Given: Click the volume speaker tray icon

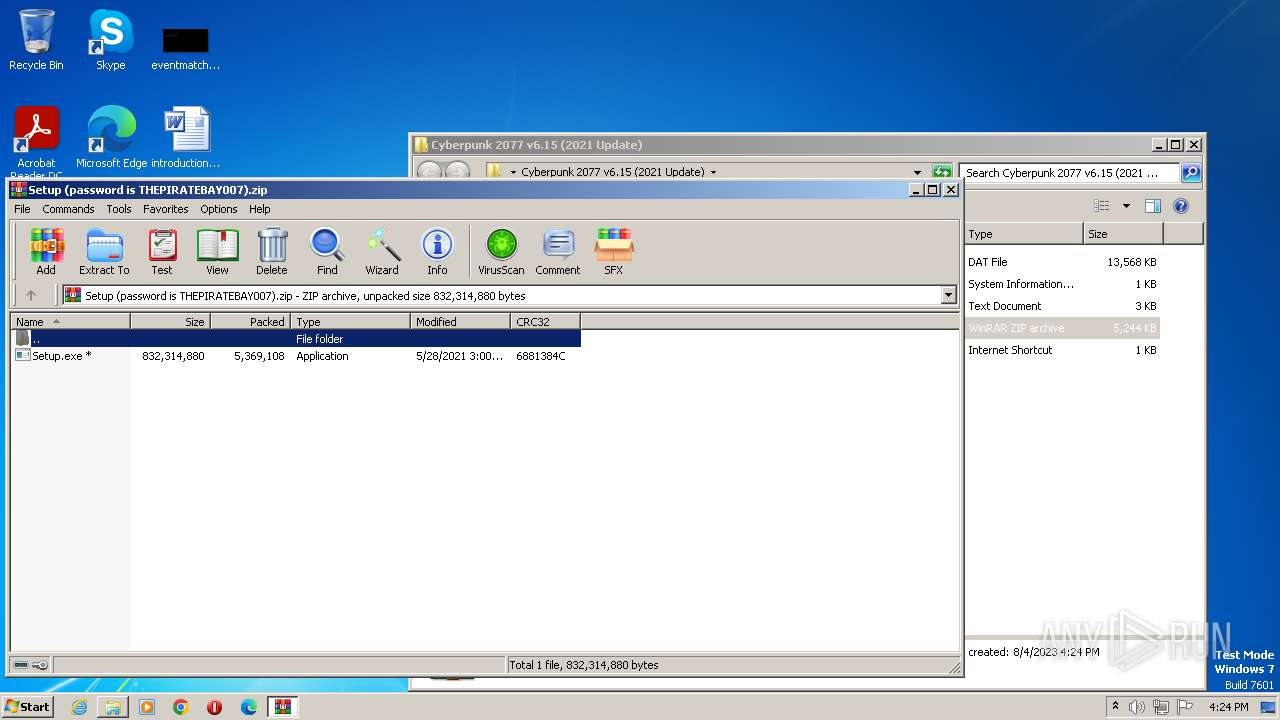Looking at the screenshot, I should coord(1137,707).
